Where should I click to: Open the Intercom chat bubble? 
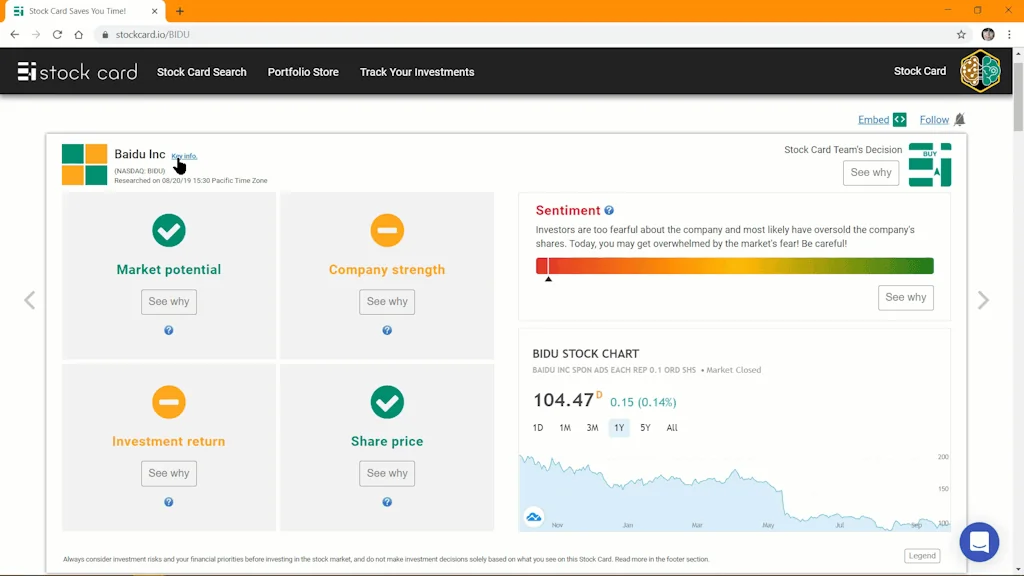coord(979,542)
